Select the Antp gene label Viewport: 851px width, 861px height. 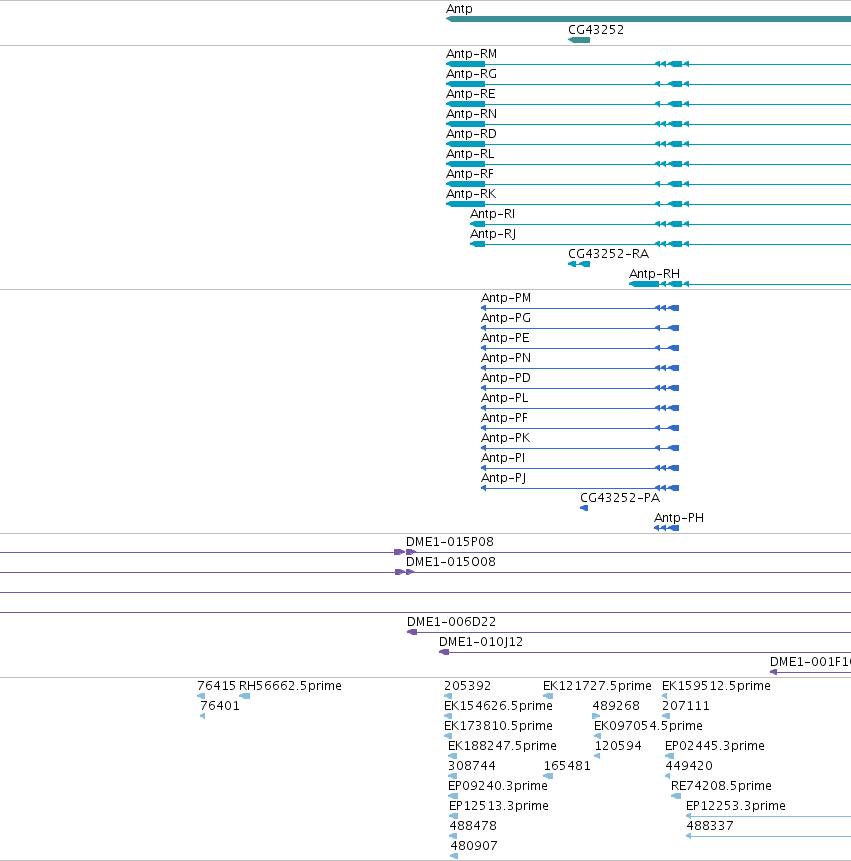[459, 9]
